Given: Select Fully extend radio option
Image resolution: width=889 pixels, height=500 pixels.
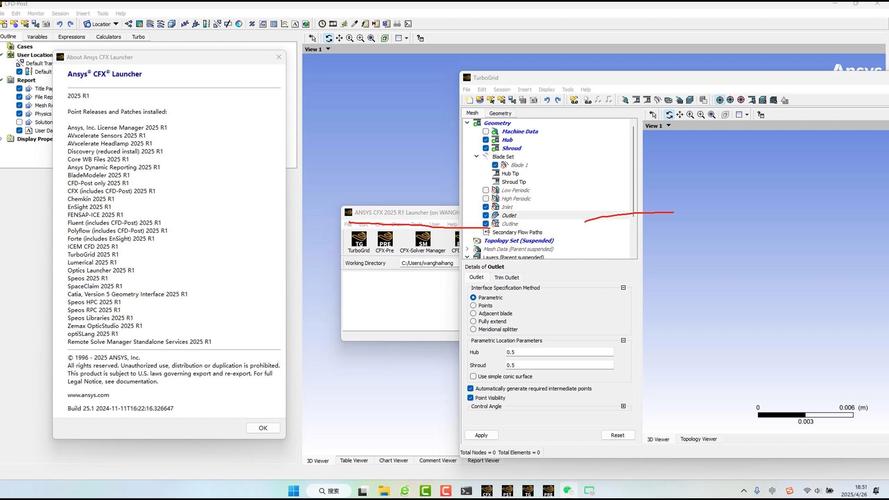Looking at the screenshot, I should [x=473, y=321].
